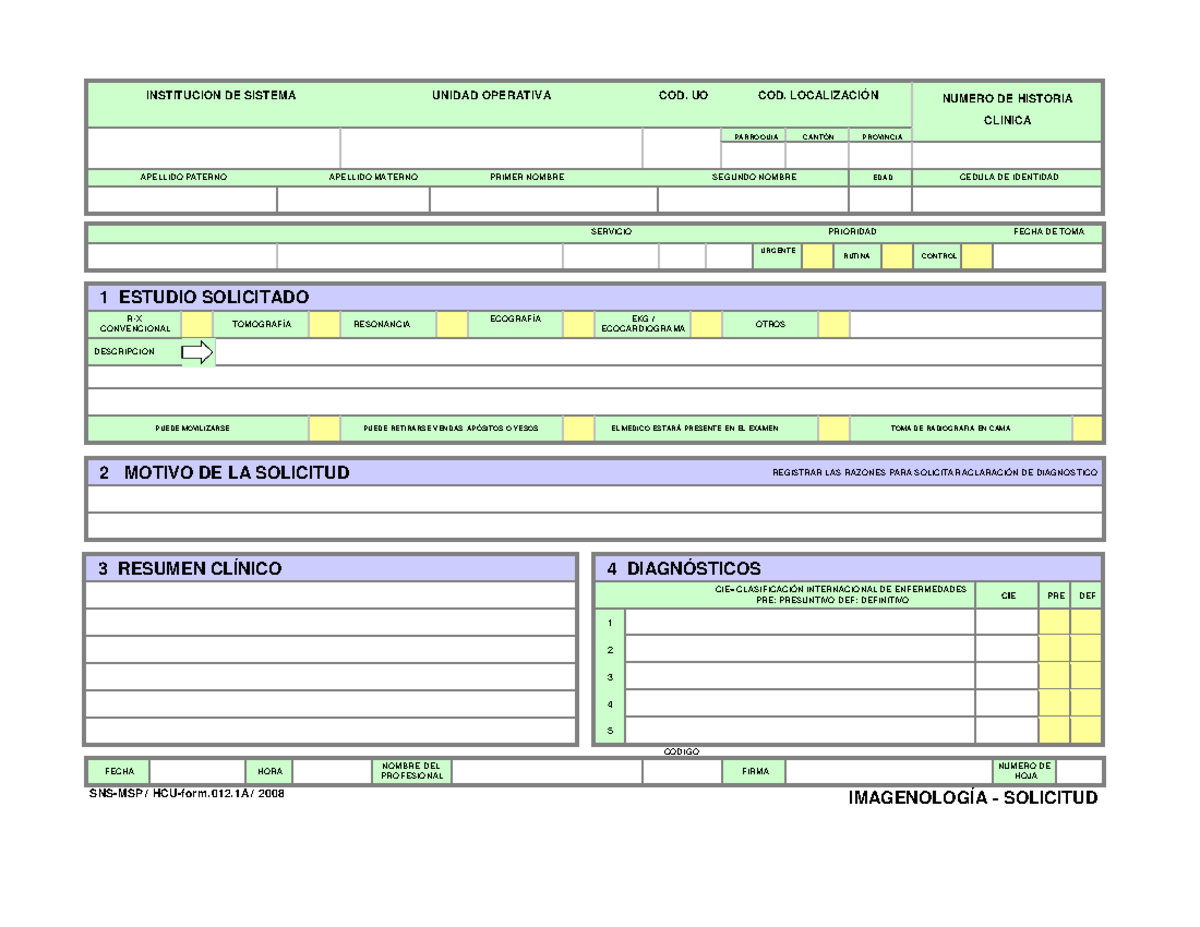Click the Apellido Paterno input field
1200x927 pixels.
182,200
